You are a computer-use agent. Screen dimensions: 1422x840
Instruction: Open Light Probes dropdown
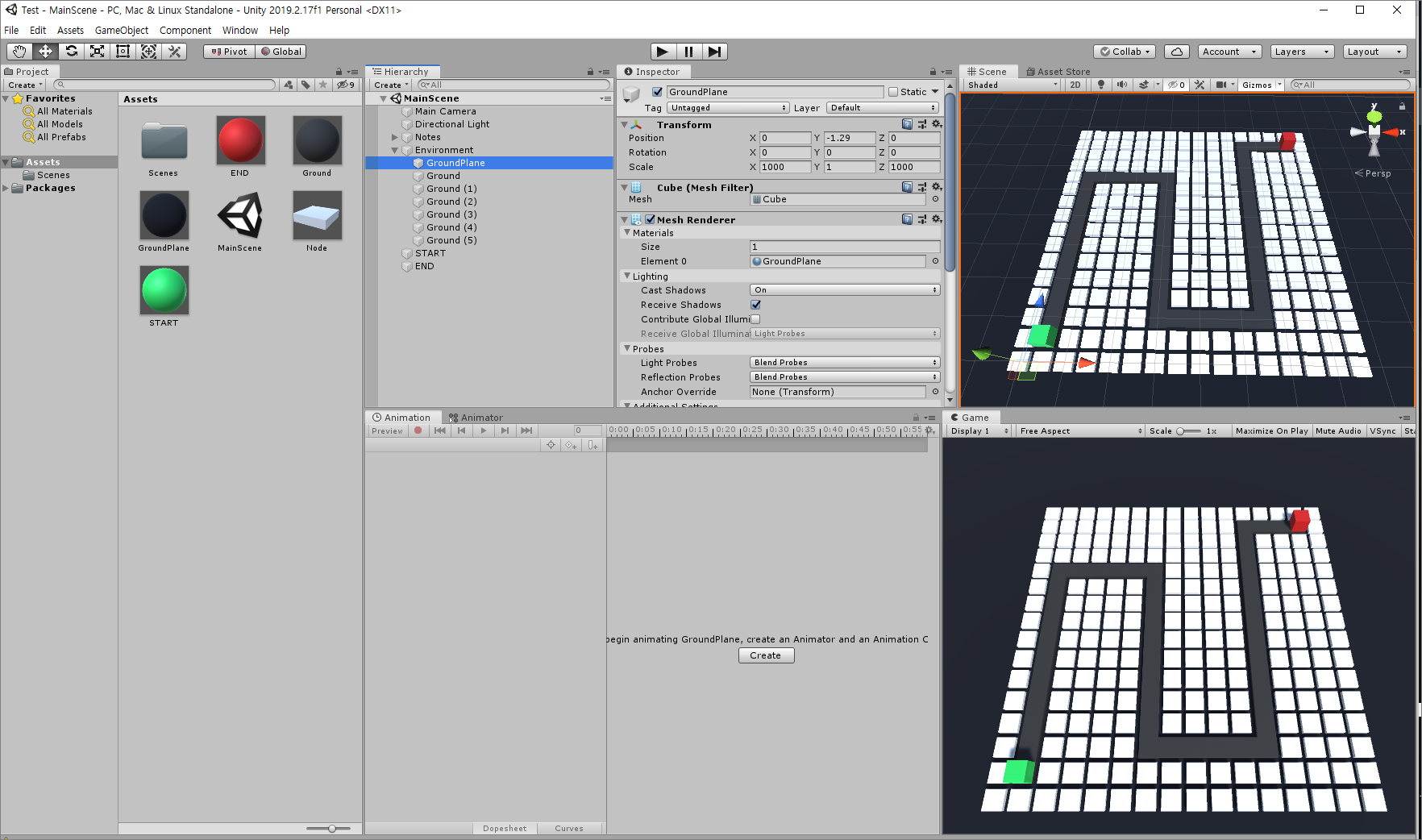[845, 363]
